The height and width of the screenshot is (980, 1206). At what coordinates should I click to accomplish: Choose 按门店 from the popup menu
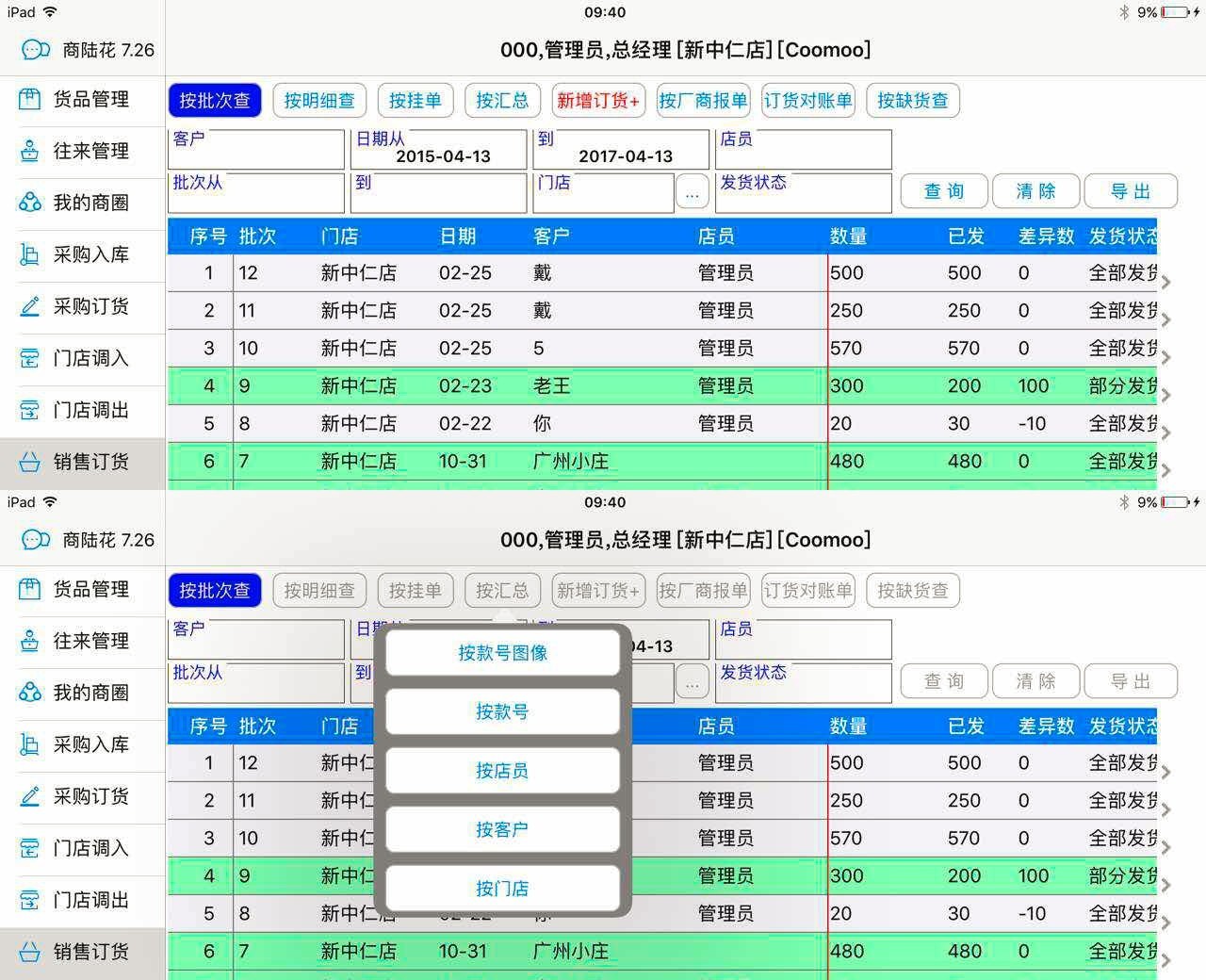[503, 889]
